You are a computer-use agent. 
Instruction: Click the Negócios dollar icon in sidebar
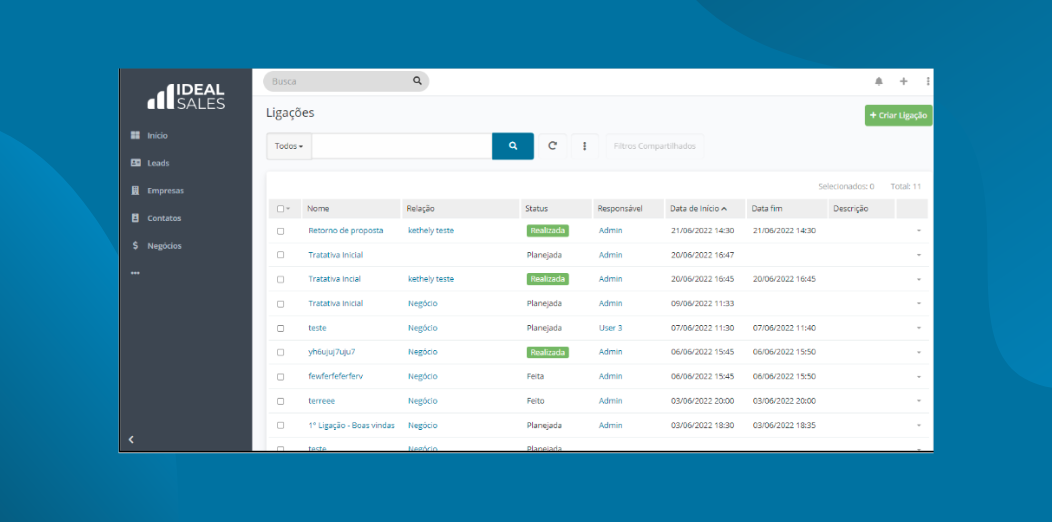click(x=135, y=246)
